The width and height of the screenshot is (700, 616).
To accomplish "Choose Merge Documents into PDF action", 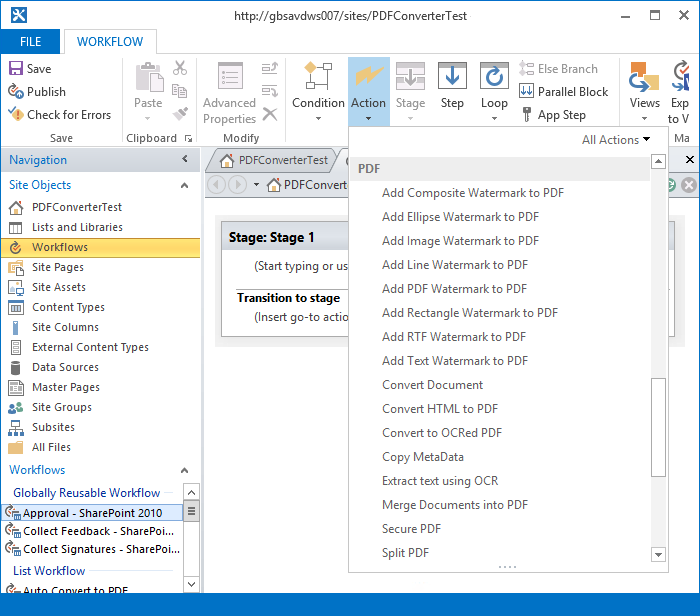I will (455, 505).
